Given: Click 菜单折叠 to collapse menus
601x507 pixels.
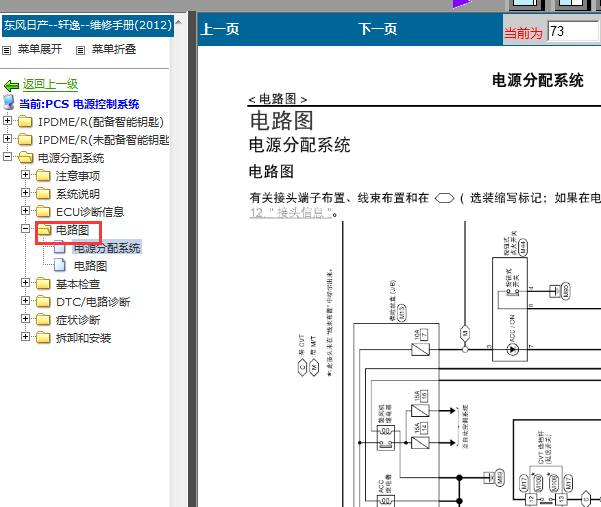Looking at the screenshot, I should tap(114, 49).
